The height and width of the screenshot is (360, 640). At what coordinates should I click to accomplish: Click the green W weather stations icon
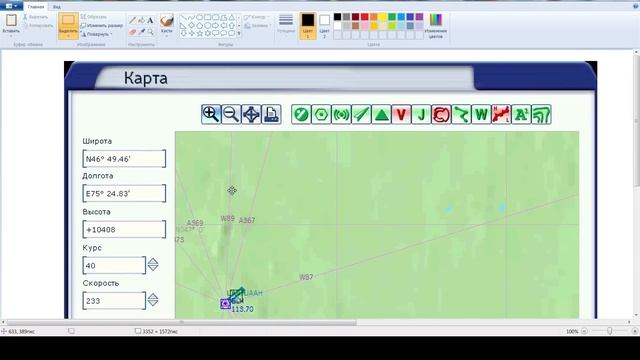[x=481, y=114]
